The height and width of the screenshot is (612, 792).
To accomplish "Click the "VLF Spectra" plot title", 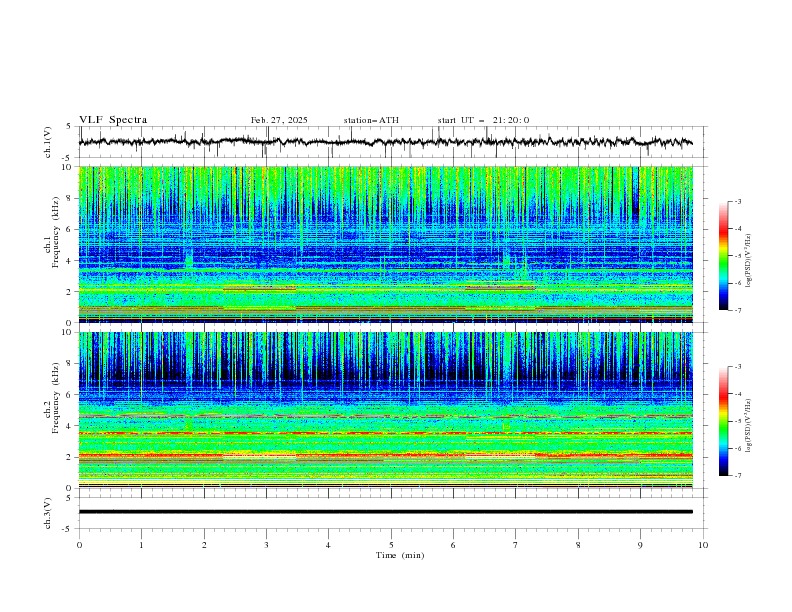I will [113, 120].
